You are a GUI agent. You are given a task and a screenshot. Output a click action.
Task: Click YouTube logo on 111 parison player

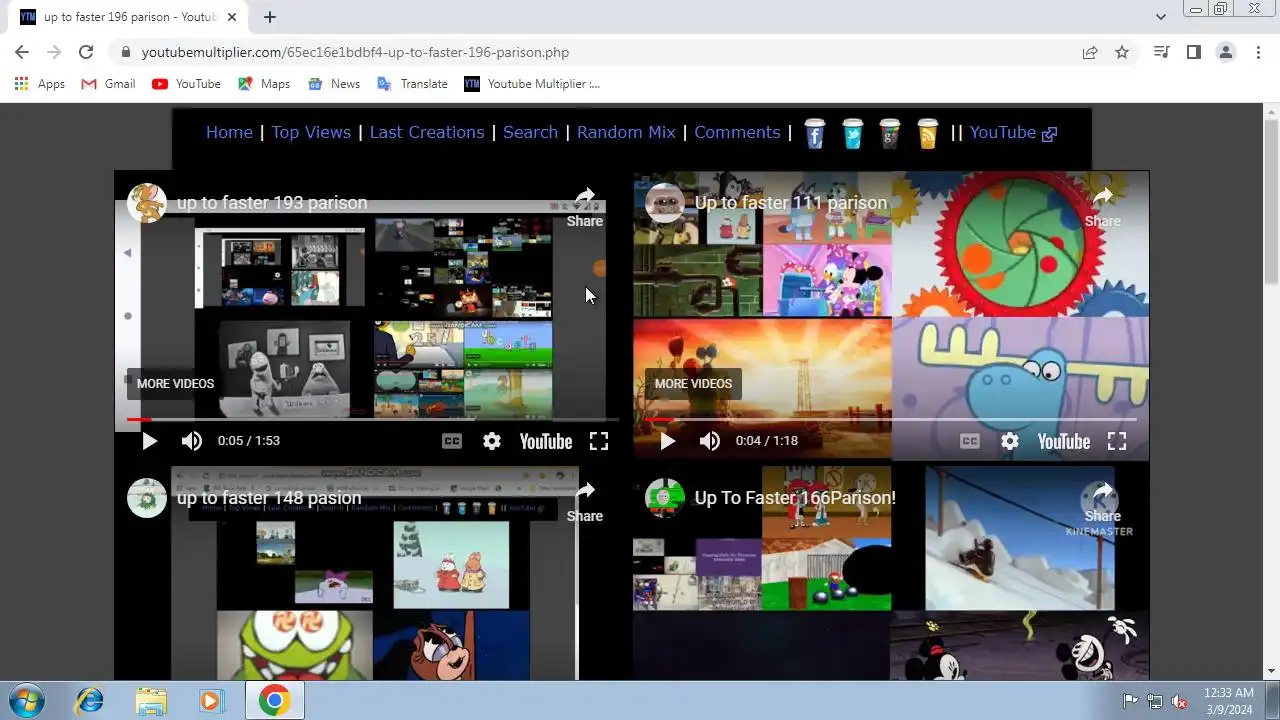[x=1064, y=441]
